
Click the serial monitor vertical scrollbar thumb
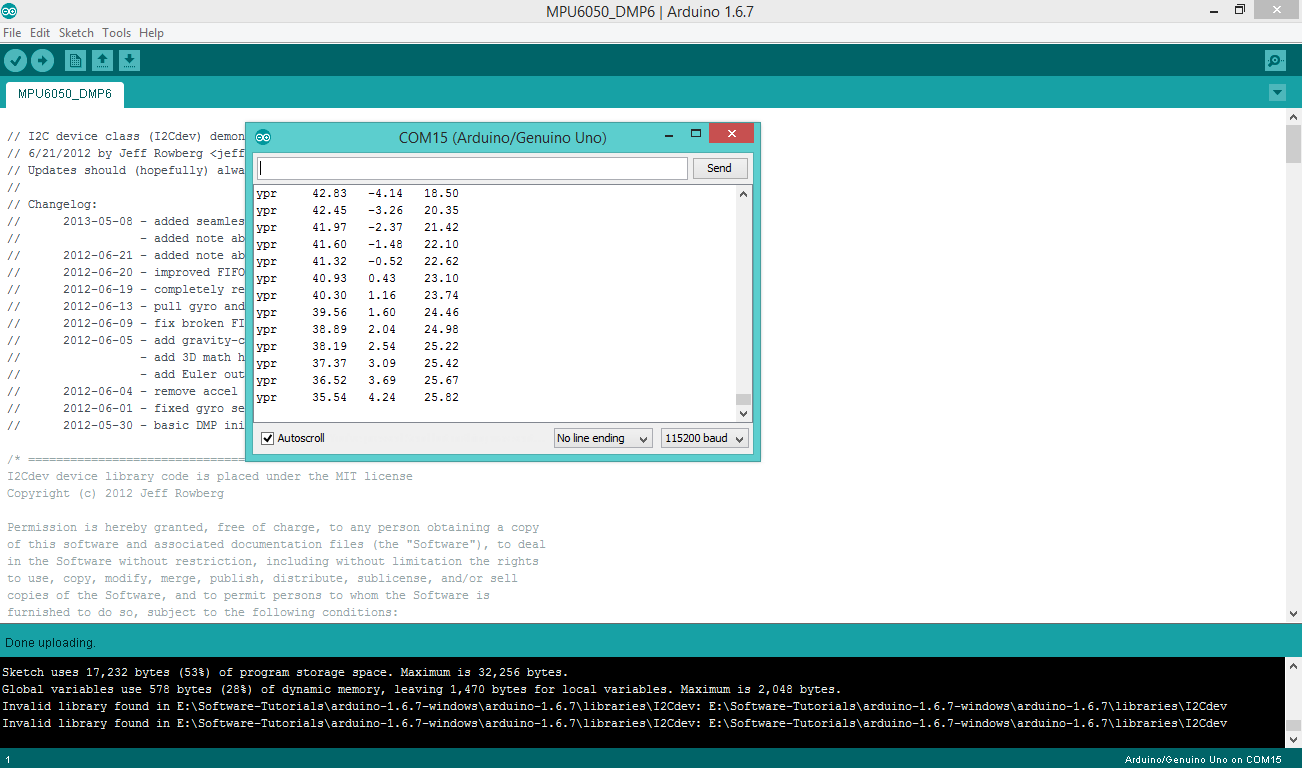click(x=743, y=400)
